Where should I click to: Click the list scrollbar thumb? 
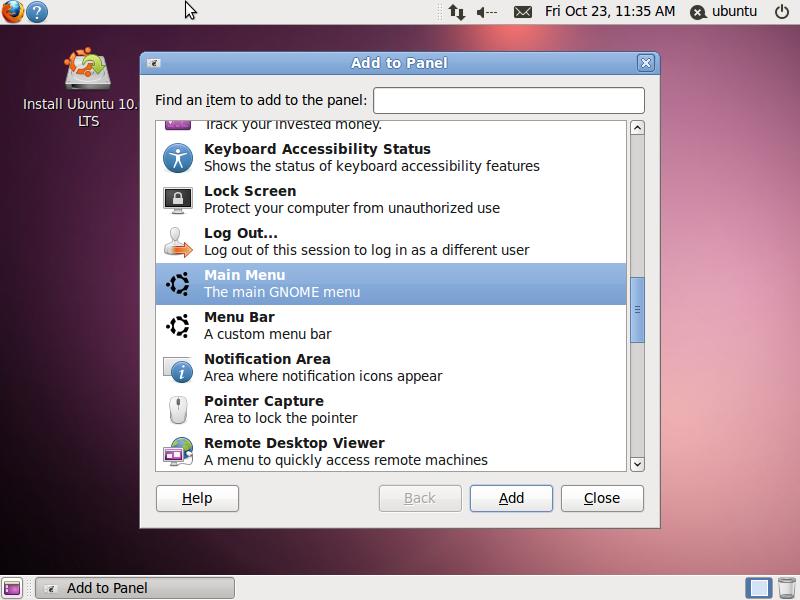[x=637, y=310]
